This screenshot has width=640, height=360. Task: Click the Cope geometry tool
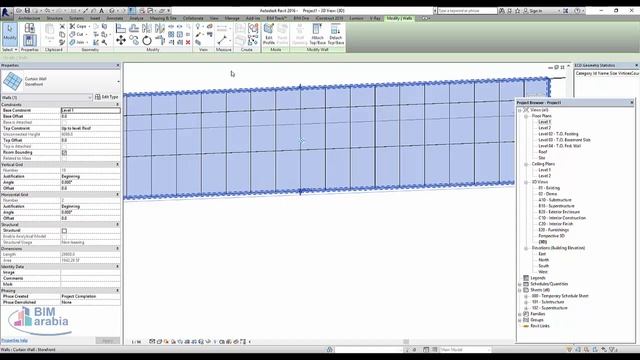coord(79,26)
